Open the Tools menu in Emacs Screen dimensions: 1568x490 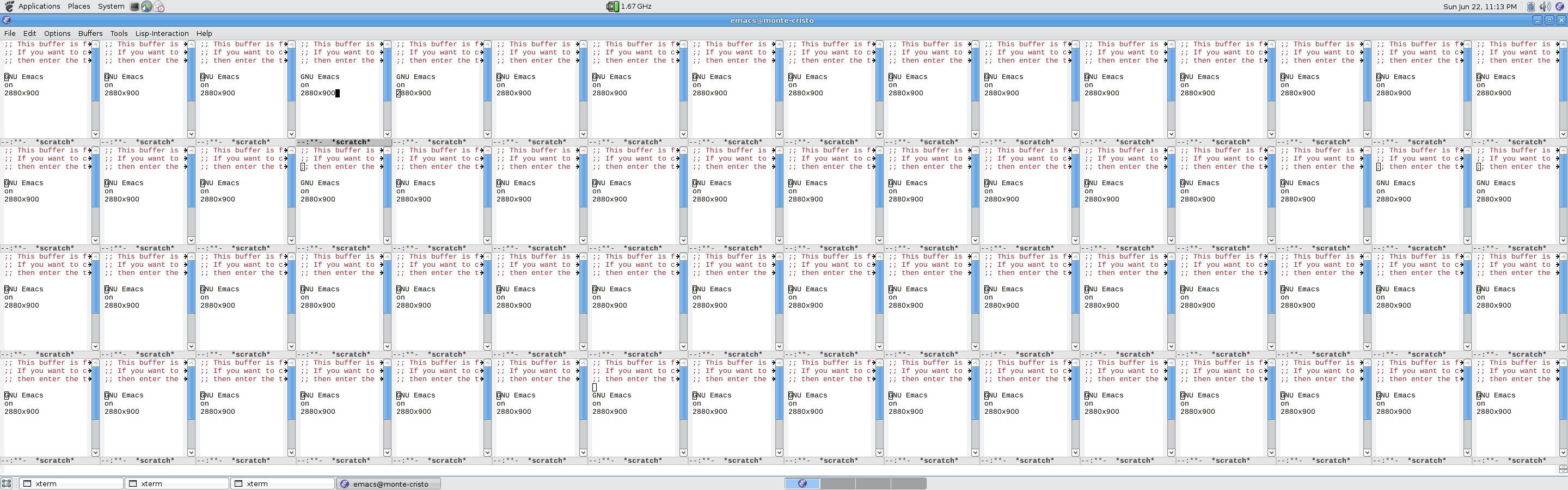pyautogui.click(x=119, y=33)
